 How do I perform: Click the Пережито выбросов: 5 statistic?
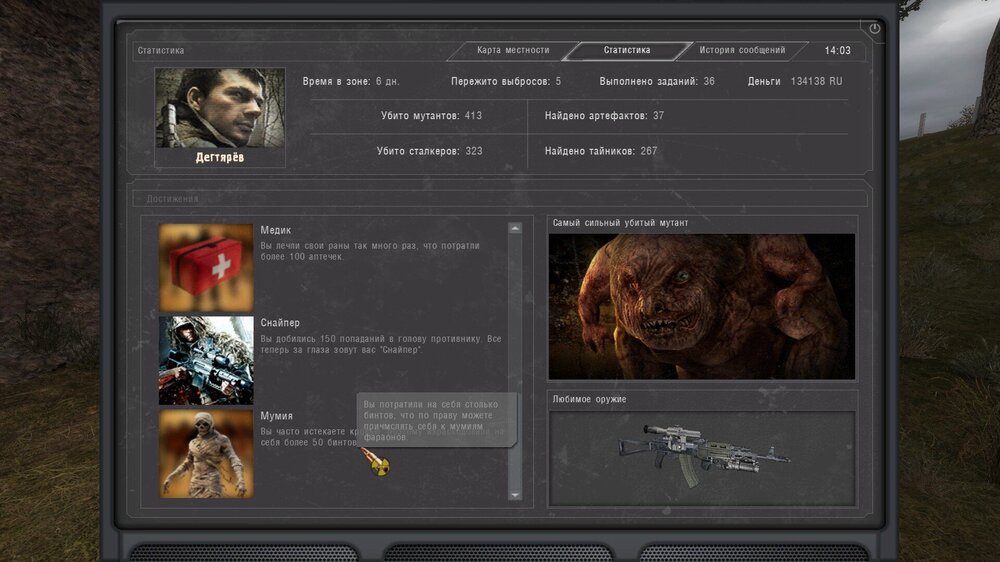click(506, 82)
